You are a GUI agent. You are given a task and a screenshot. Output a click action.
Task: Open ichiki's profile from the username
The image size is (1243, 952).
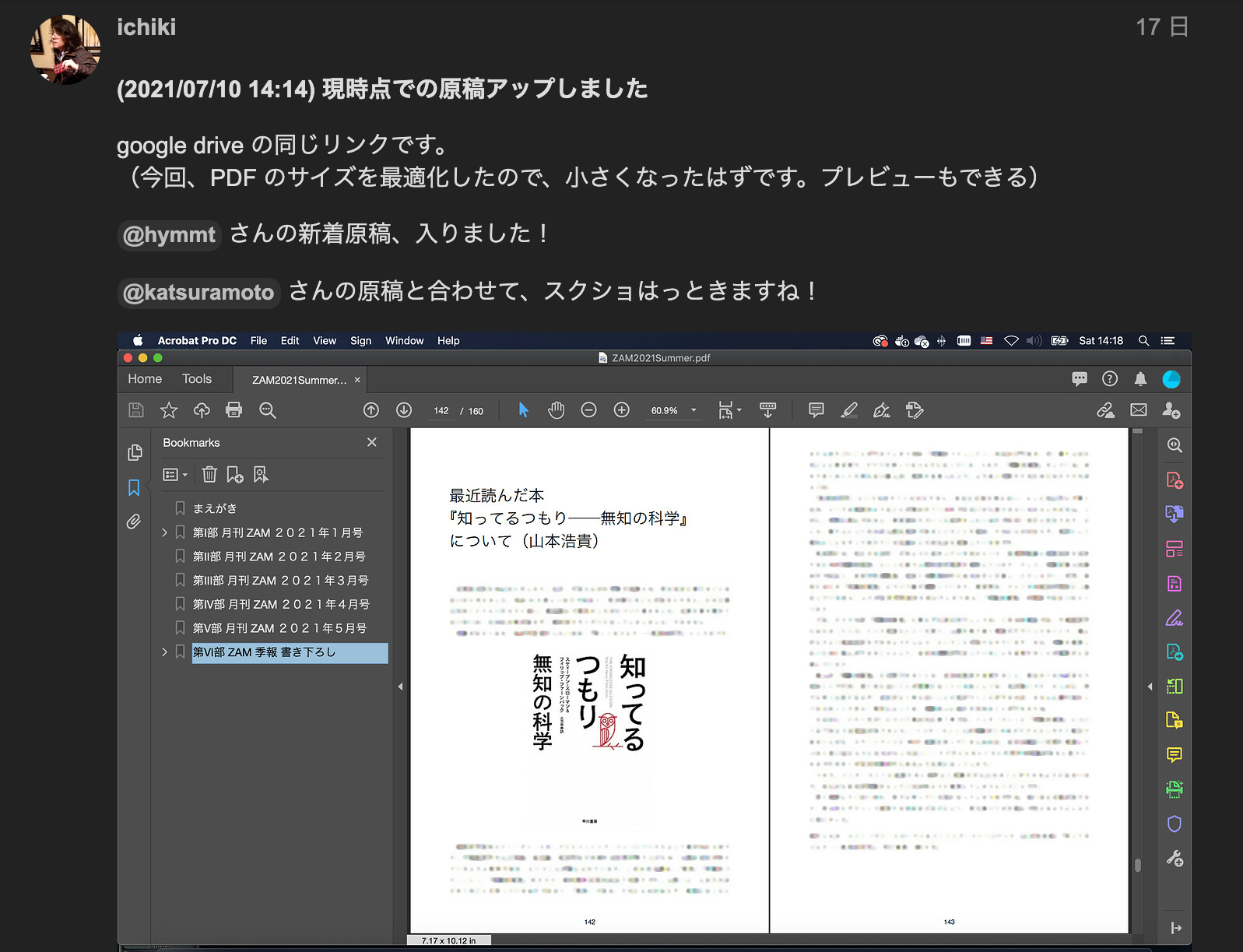click(x=146, y=27)
